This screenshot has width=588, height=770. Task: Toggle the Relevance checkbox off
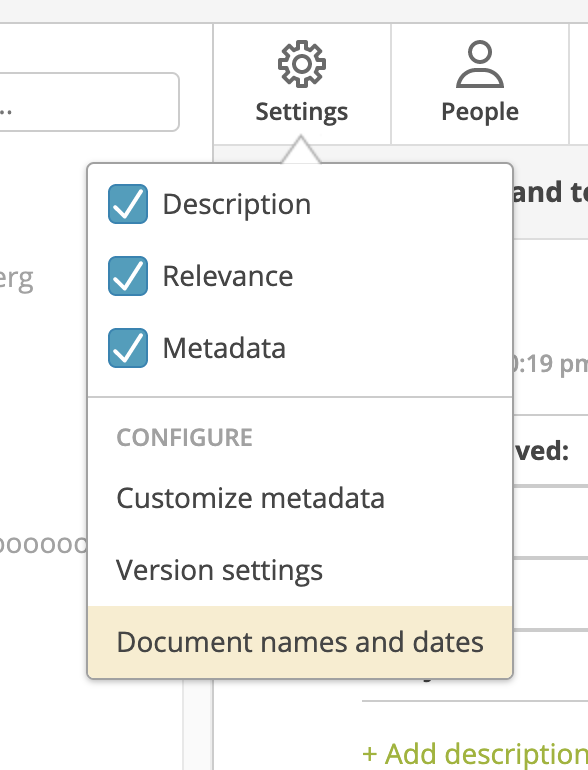point(128,276)
